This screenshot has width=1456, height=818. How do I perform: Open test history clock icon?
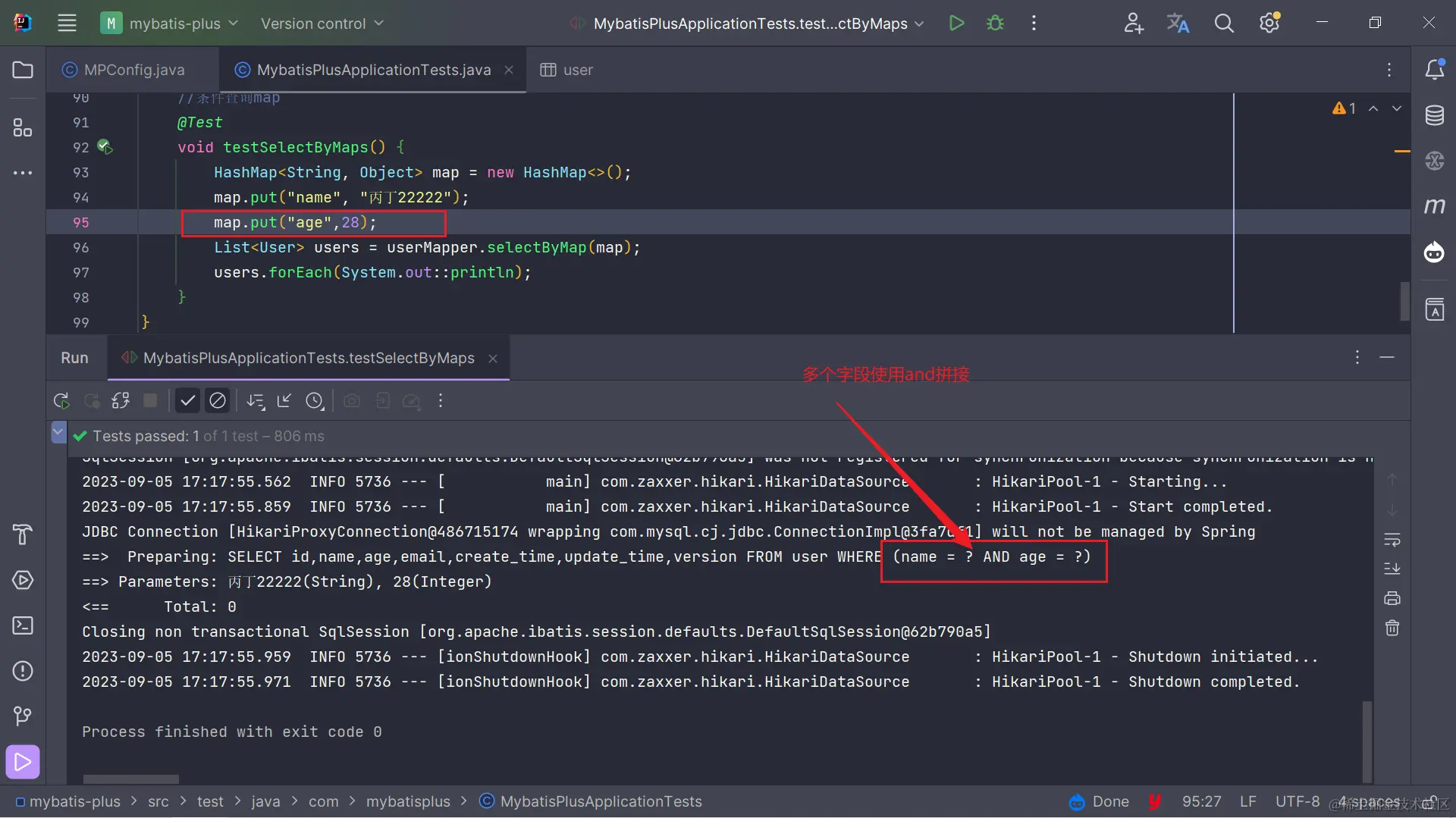click(x=315, y=400)
